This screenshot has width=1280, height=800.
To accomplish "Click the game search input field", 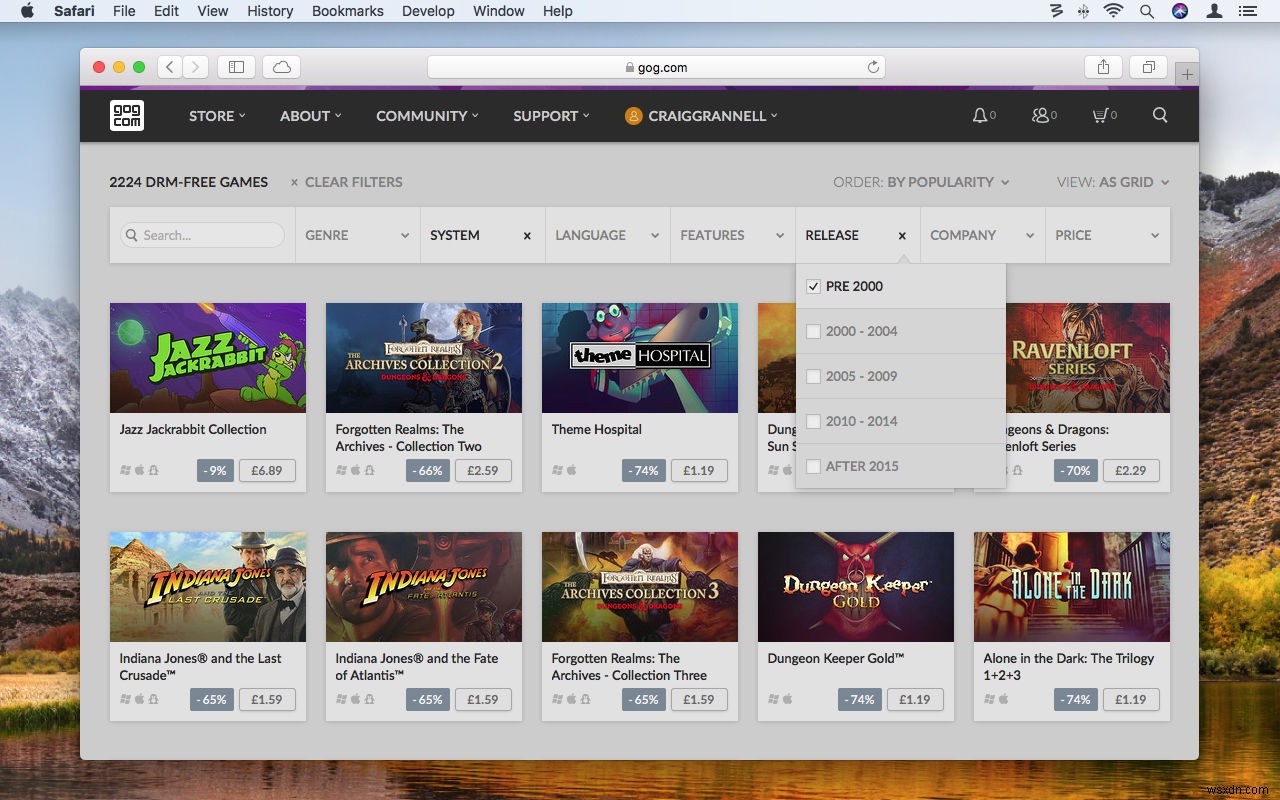I will click(203, 235).
